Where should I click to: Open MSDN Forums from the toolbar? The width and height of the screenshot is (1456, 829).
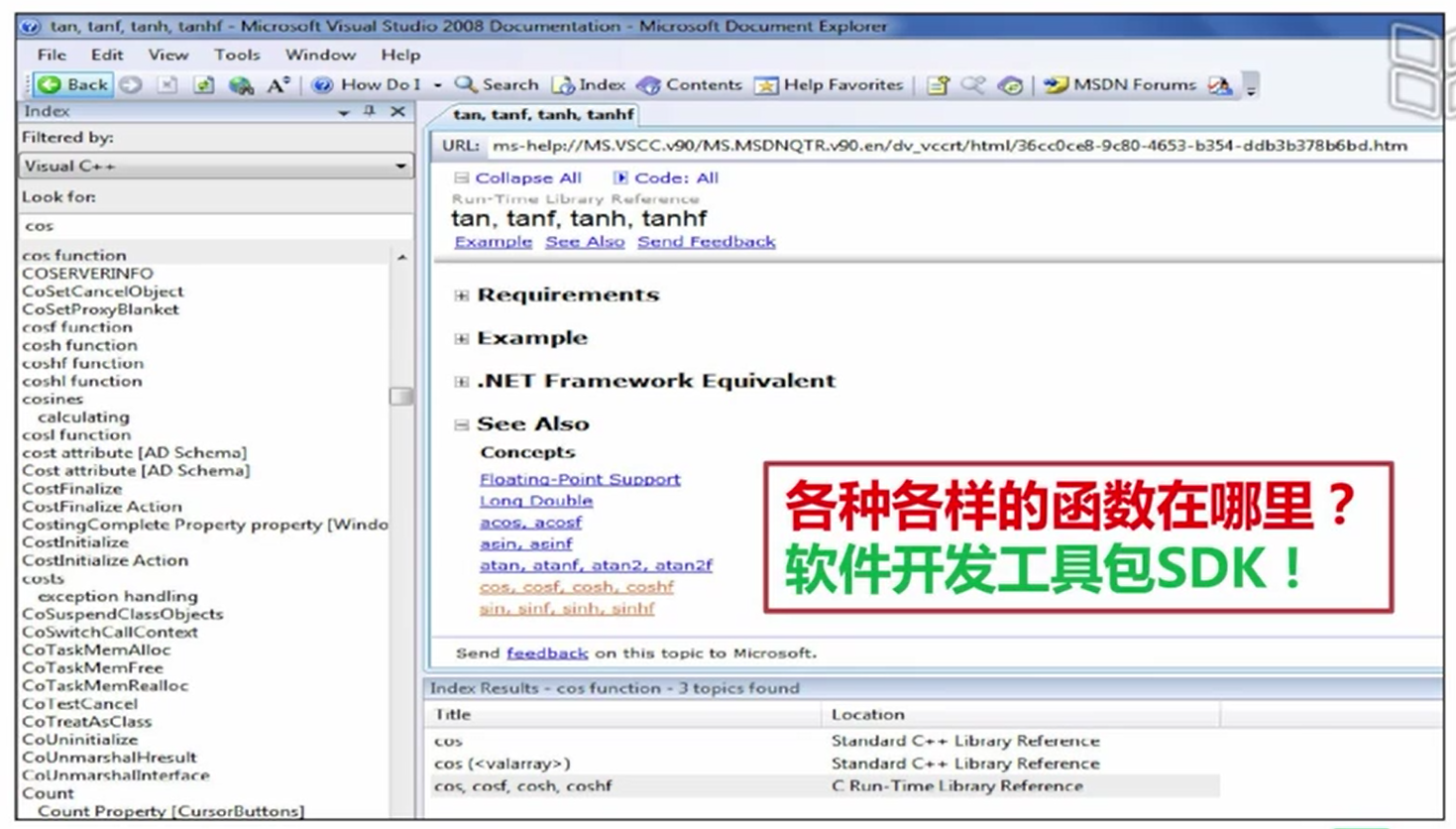coord(1120,85)
